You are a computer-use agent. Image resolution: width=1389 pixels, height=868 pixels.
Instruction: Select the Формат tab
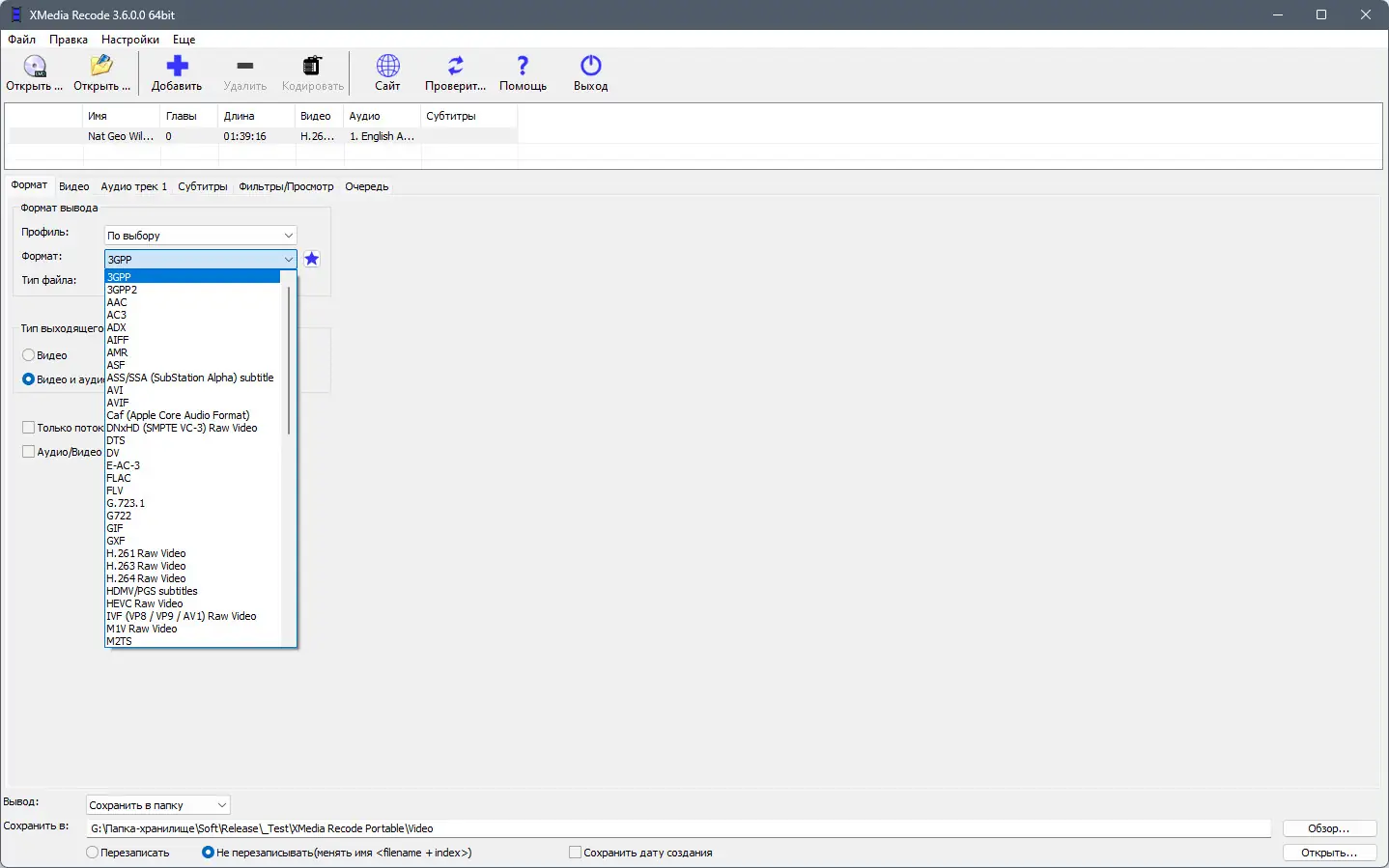tap(29, 185)
